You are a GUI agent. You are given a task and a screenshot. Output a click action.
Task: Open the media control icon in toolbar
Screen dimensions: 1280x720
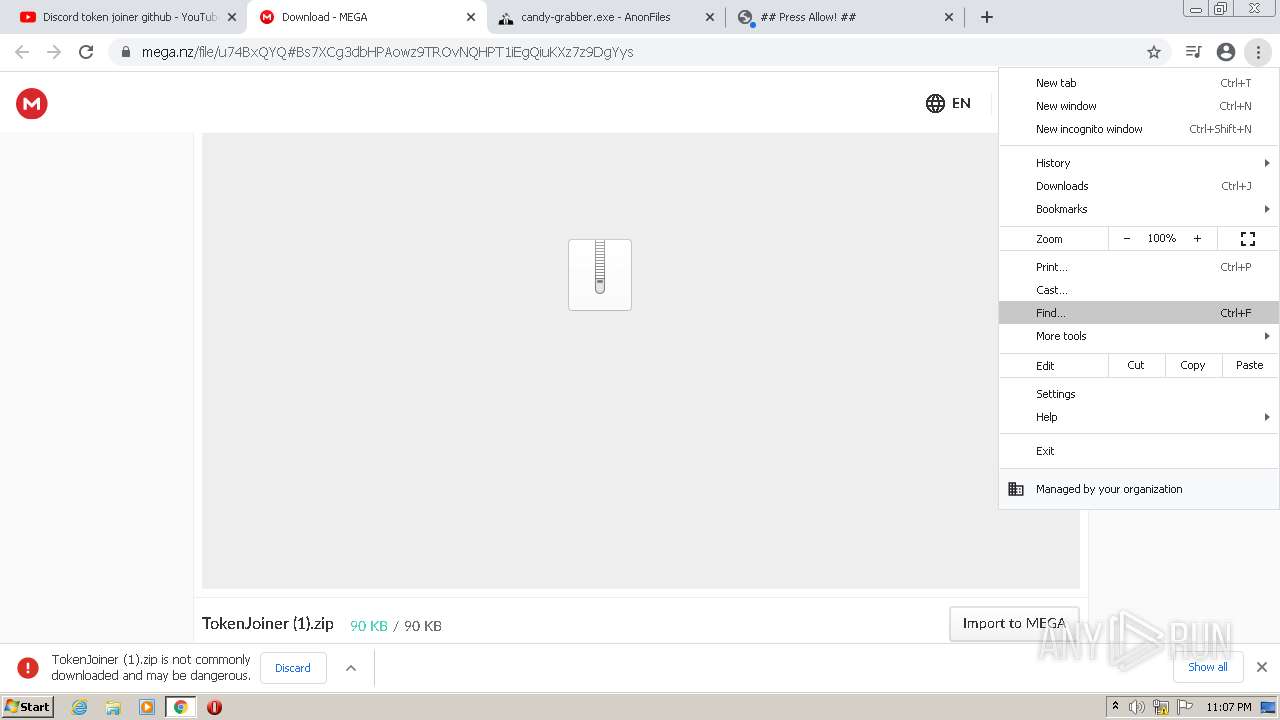[x=1193, y=52]
